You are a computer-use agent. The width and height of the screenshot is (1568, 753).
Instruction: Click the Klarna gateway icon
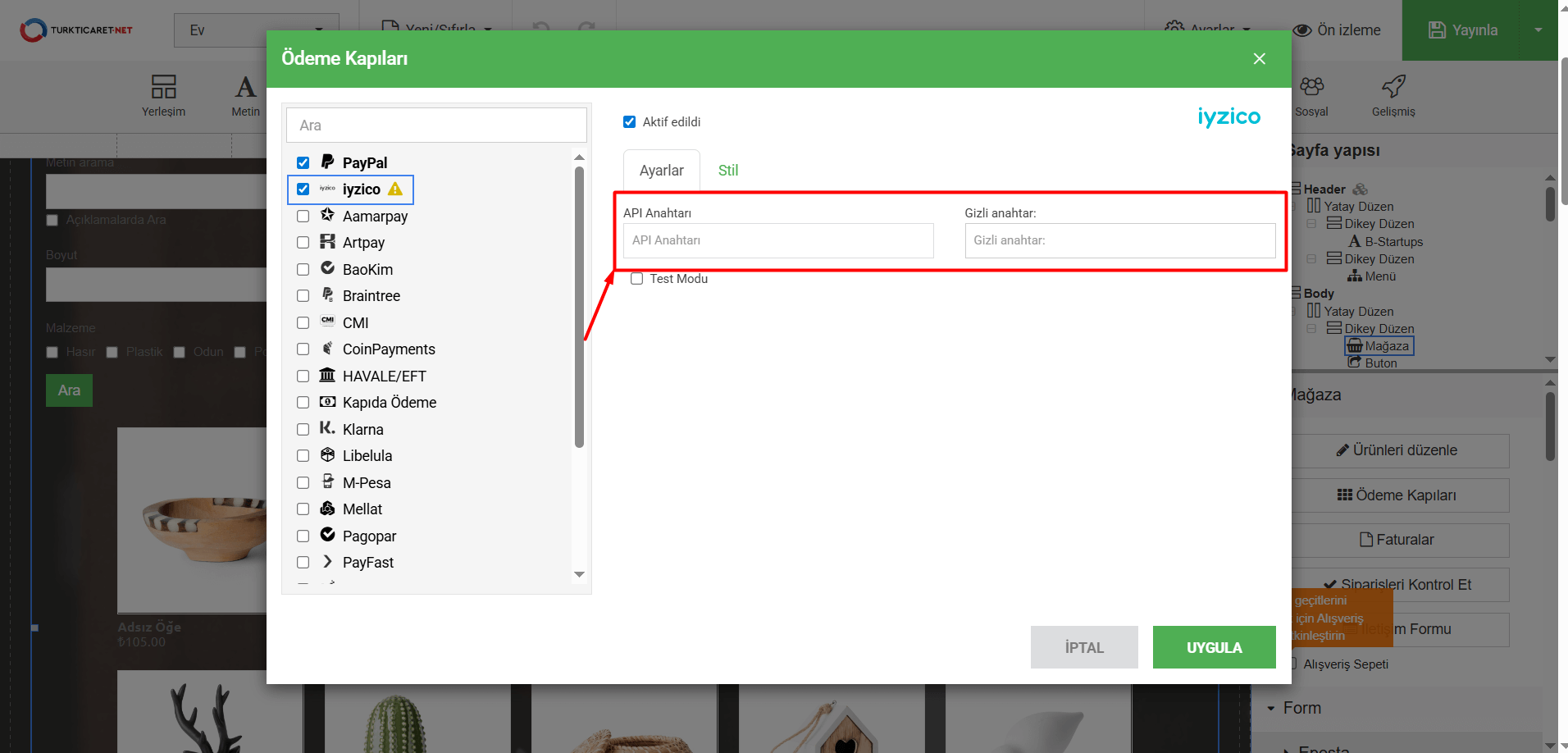click(327, 428)
